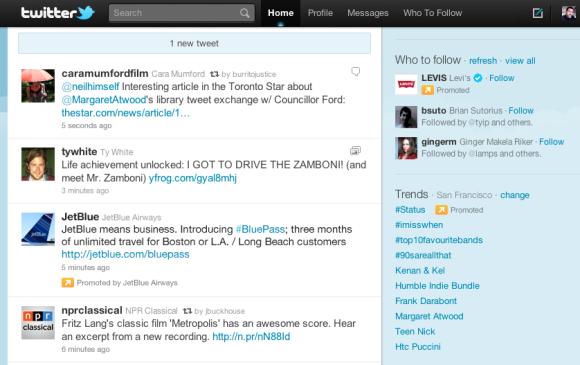Open the media icon on tywhite tweet
580x365 pixels.
pos(355,151)
